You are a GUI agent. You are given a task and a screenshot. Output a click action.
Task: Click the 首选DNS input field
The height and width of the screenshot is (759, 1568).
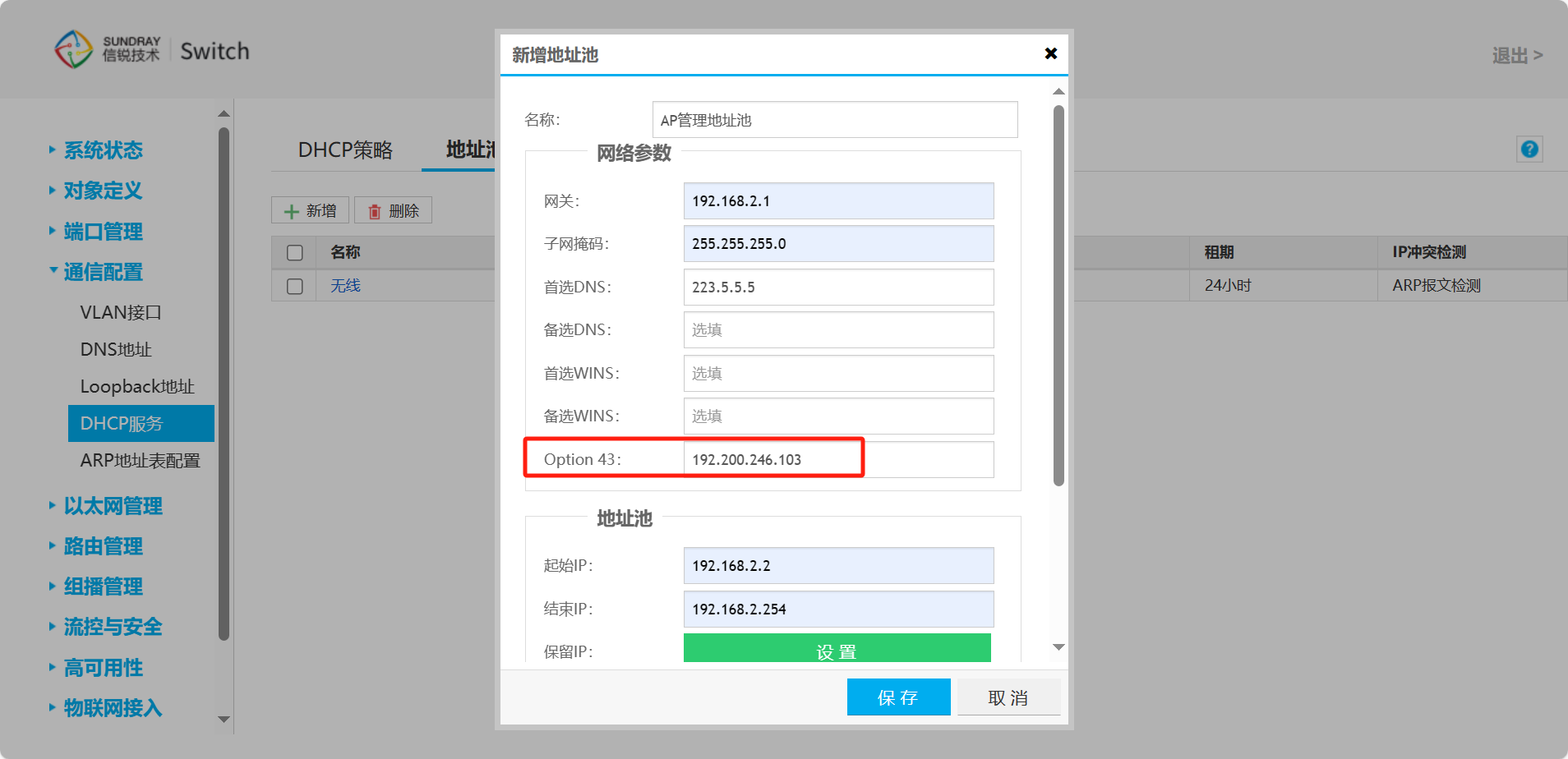[x=838, y=287]
